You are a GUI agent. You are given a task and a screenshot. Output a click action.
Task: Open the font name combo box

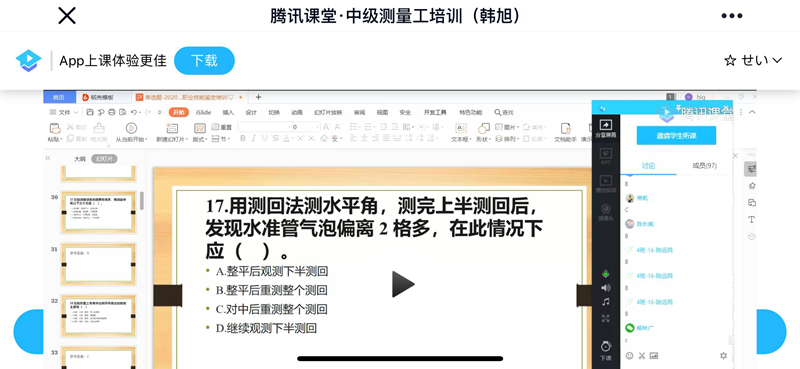265,127
